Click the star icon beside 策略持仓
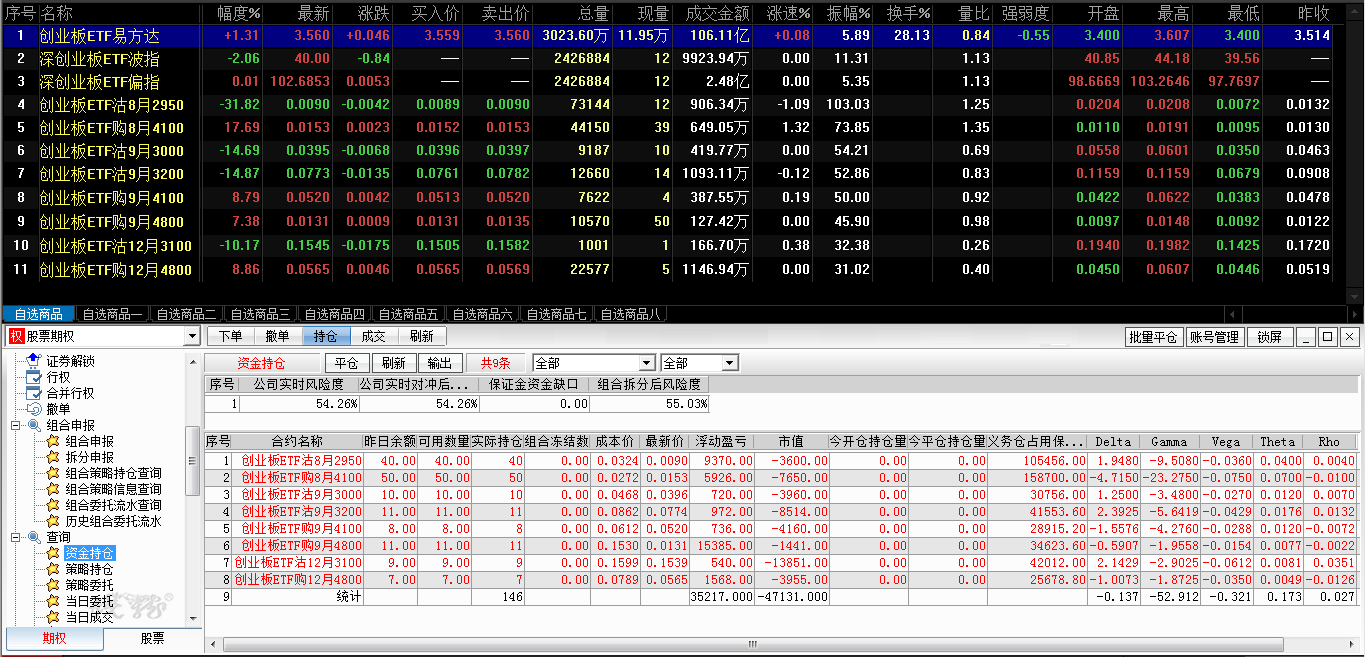1365x657 pixels. point(54,569)
